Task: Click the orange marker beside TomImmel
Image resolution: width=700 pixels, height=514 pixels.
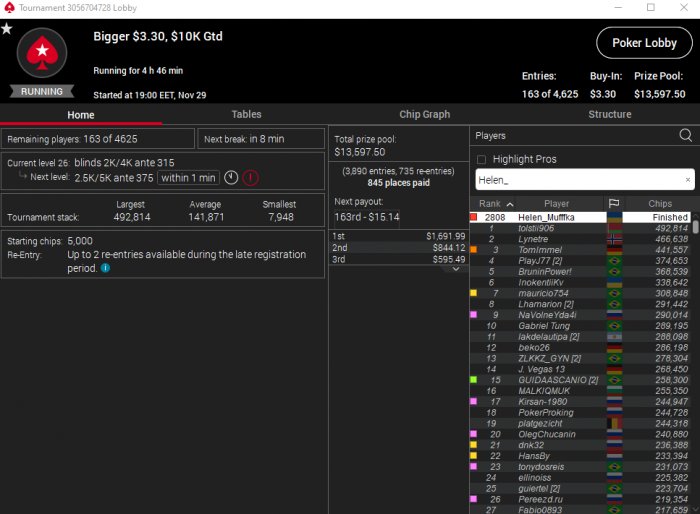Action: click(x=474, y=250)
